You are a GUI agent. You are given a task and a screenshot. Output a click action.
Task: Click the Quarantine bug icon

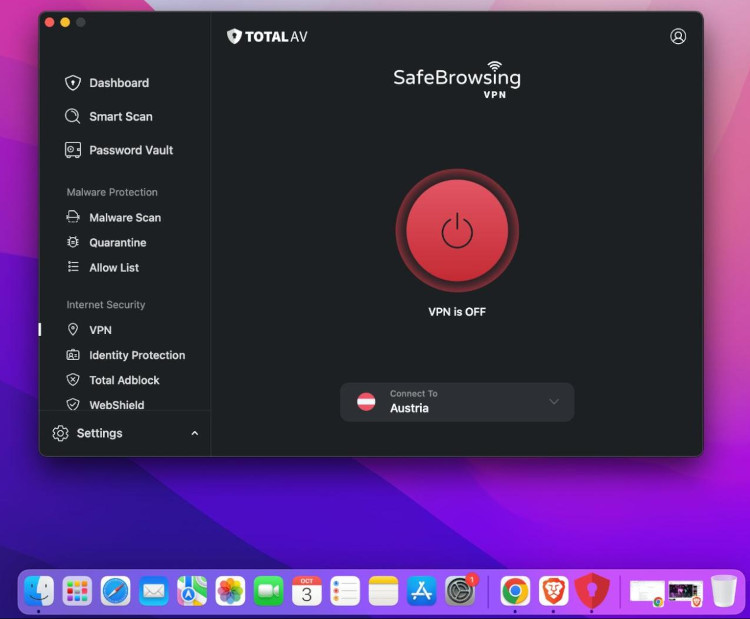[73, 242]
